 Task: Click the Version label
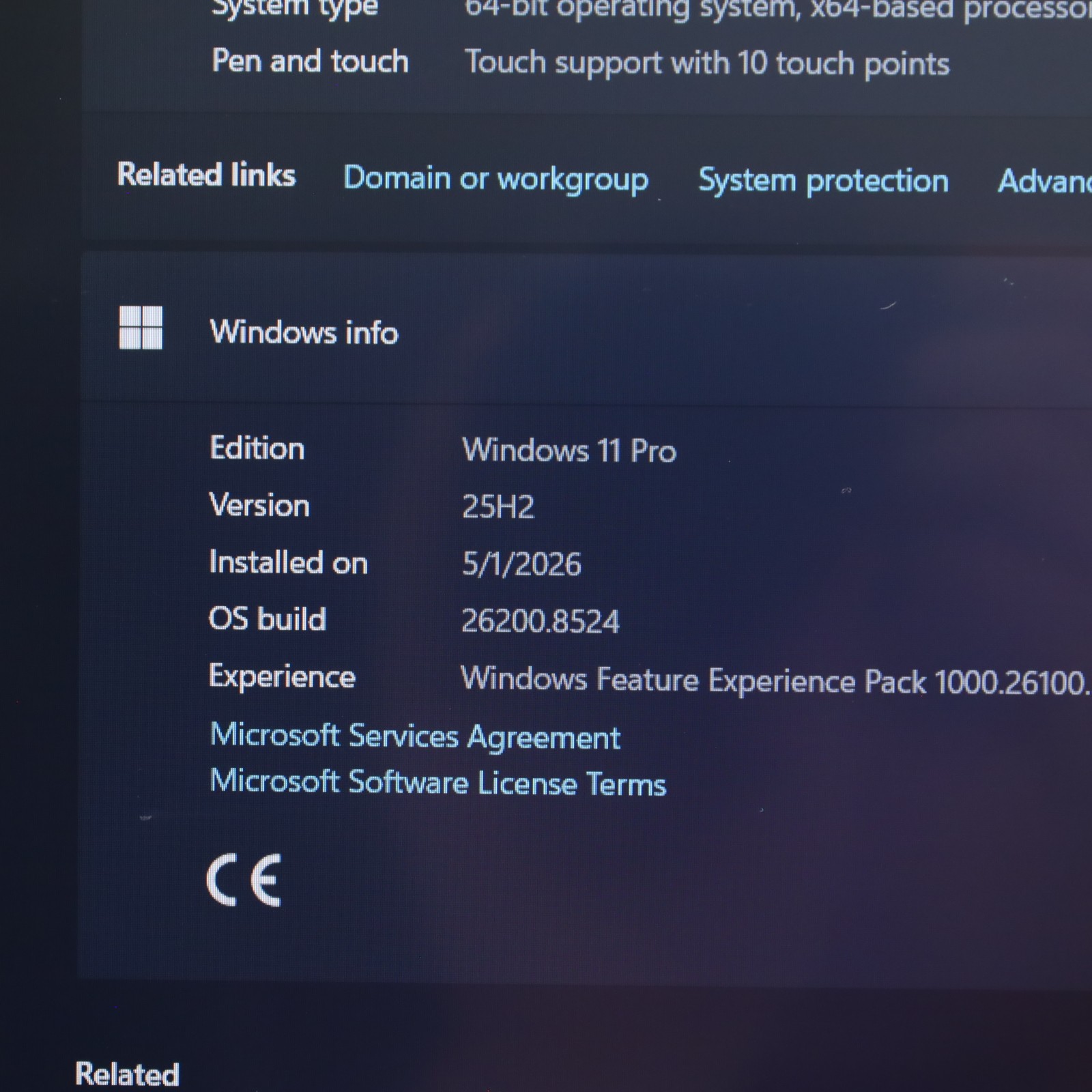point(259,505)
